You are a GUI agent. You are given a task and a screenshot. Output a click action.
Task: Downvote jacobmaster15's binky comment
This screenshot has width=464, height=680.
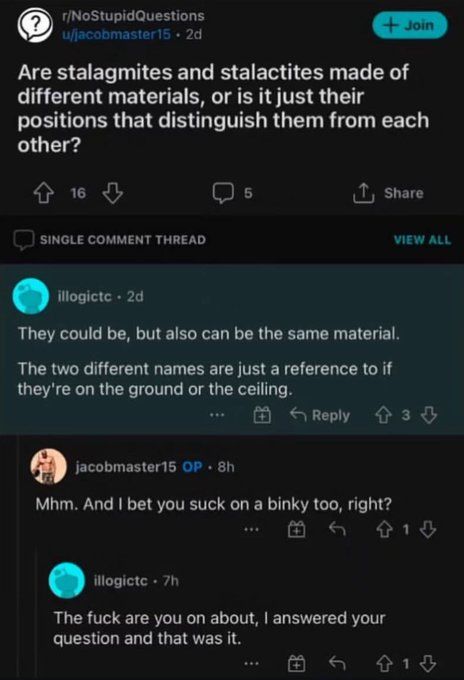pyautogui.click(x=429, y=530)
